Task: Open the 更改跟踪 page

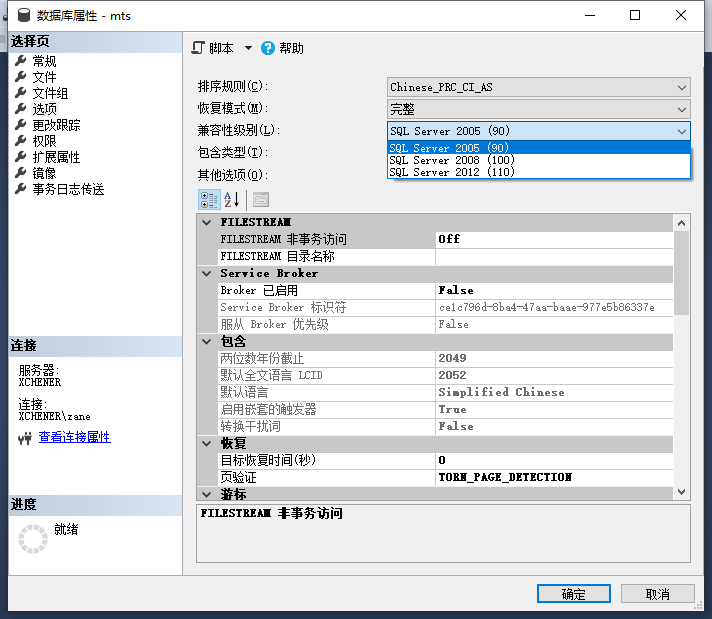Action: tap(56, 125)
